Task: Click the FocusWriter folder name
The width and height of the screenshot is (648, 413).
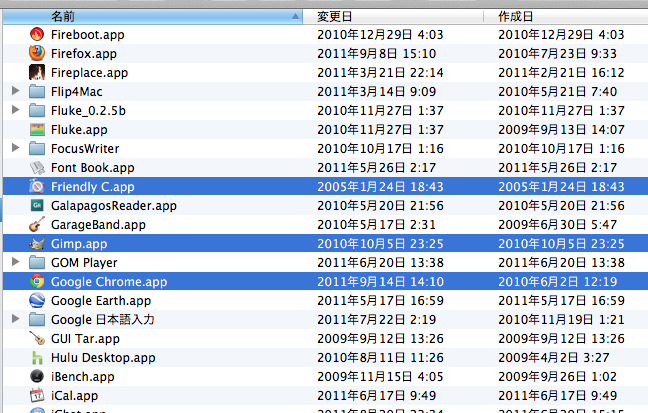Action: (x=85, y=149)
